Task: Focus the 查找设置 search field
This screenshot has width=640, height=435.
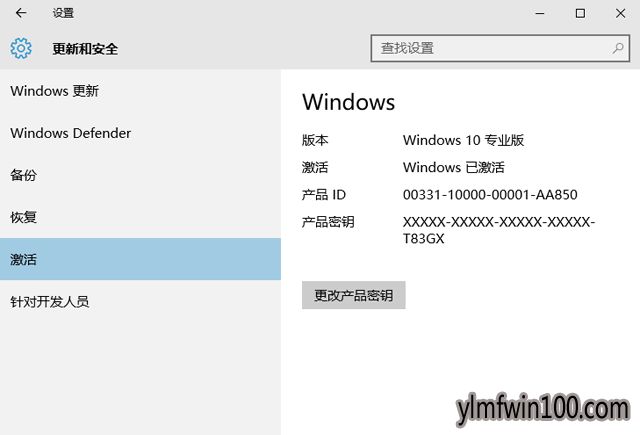Action: point(500,48)
